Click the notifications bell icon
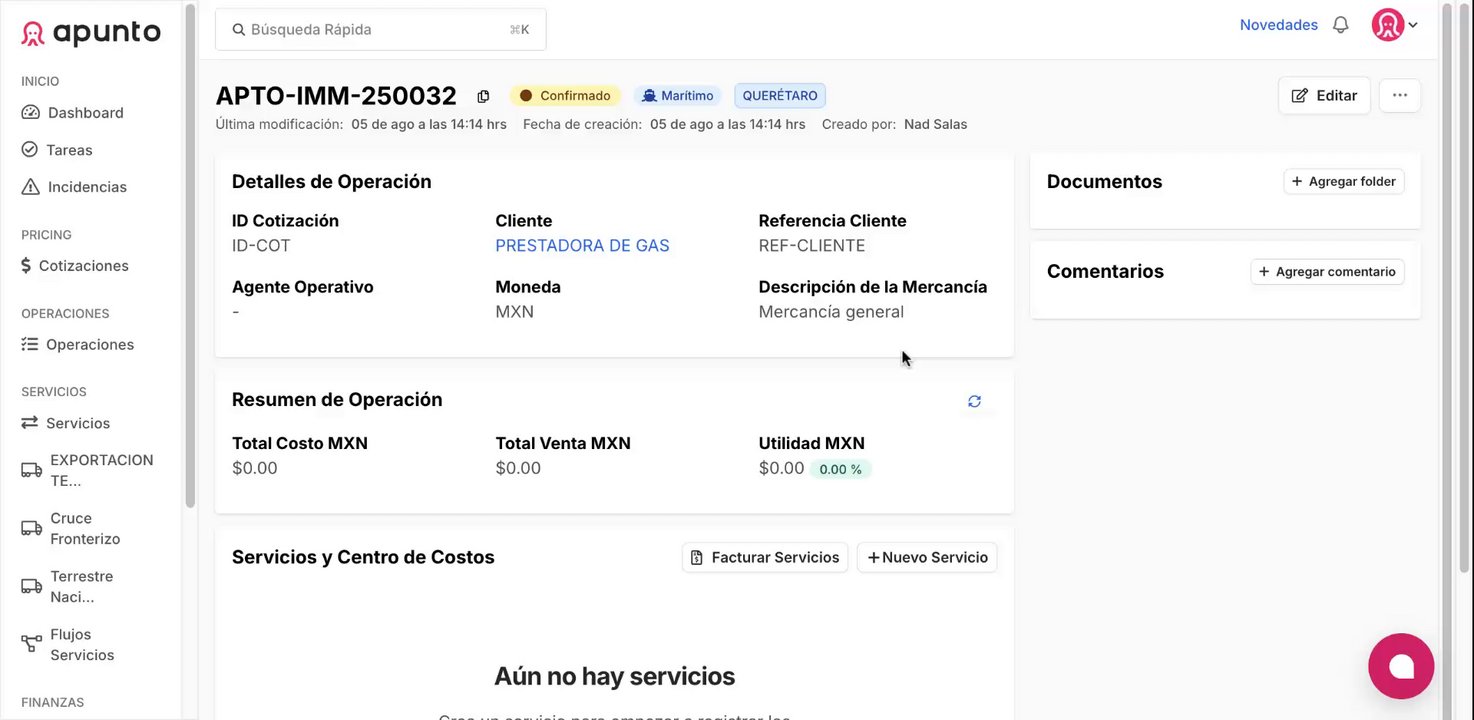Viewport: 1474px width, 720px height. pyautogui.click(x=1341, y=25)
